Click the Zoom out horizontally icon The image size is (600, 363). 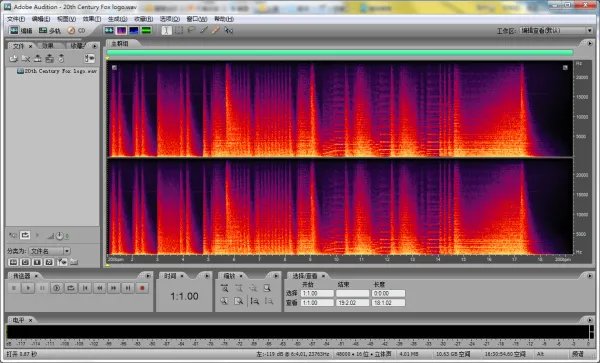pyautogui.click(x=239, y=288)
